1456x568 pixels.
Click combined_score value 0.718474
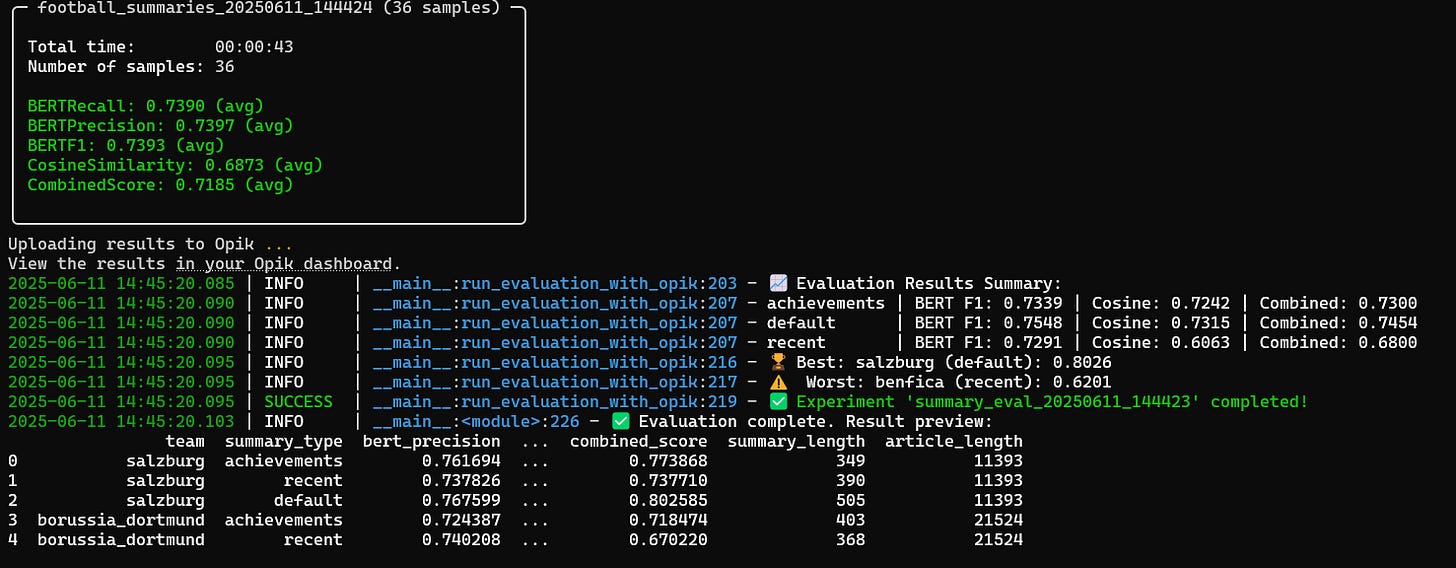[668, 519]
